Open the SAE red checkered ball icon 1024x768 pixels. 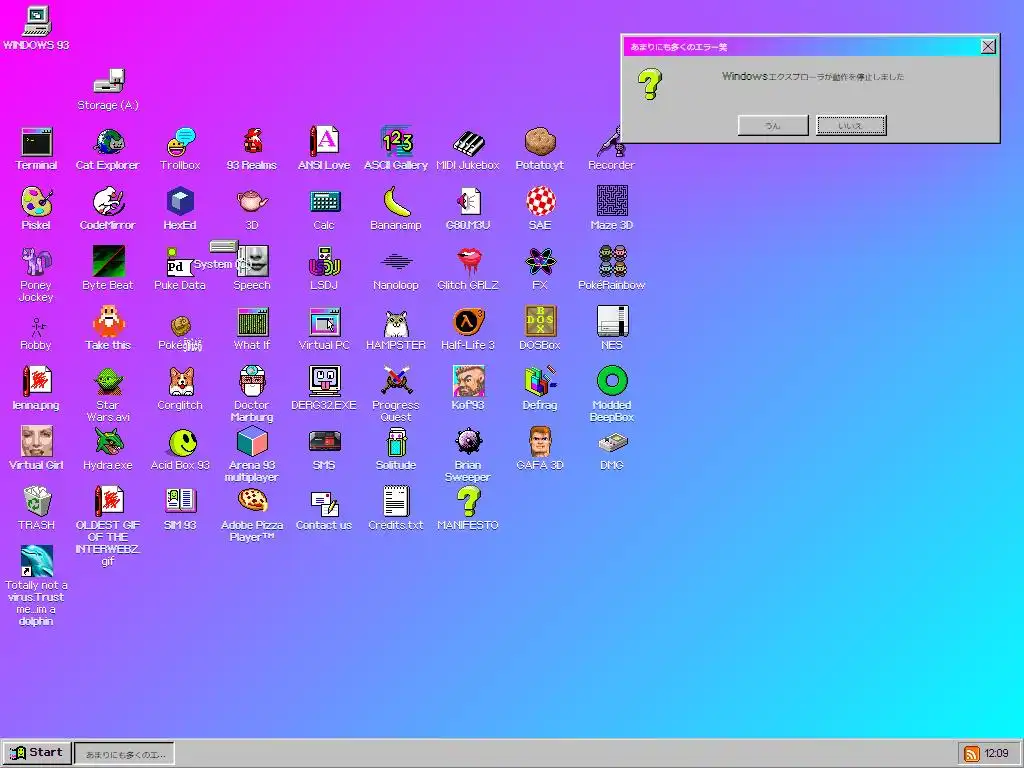(540, 202)
